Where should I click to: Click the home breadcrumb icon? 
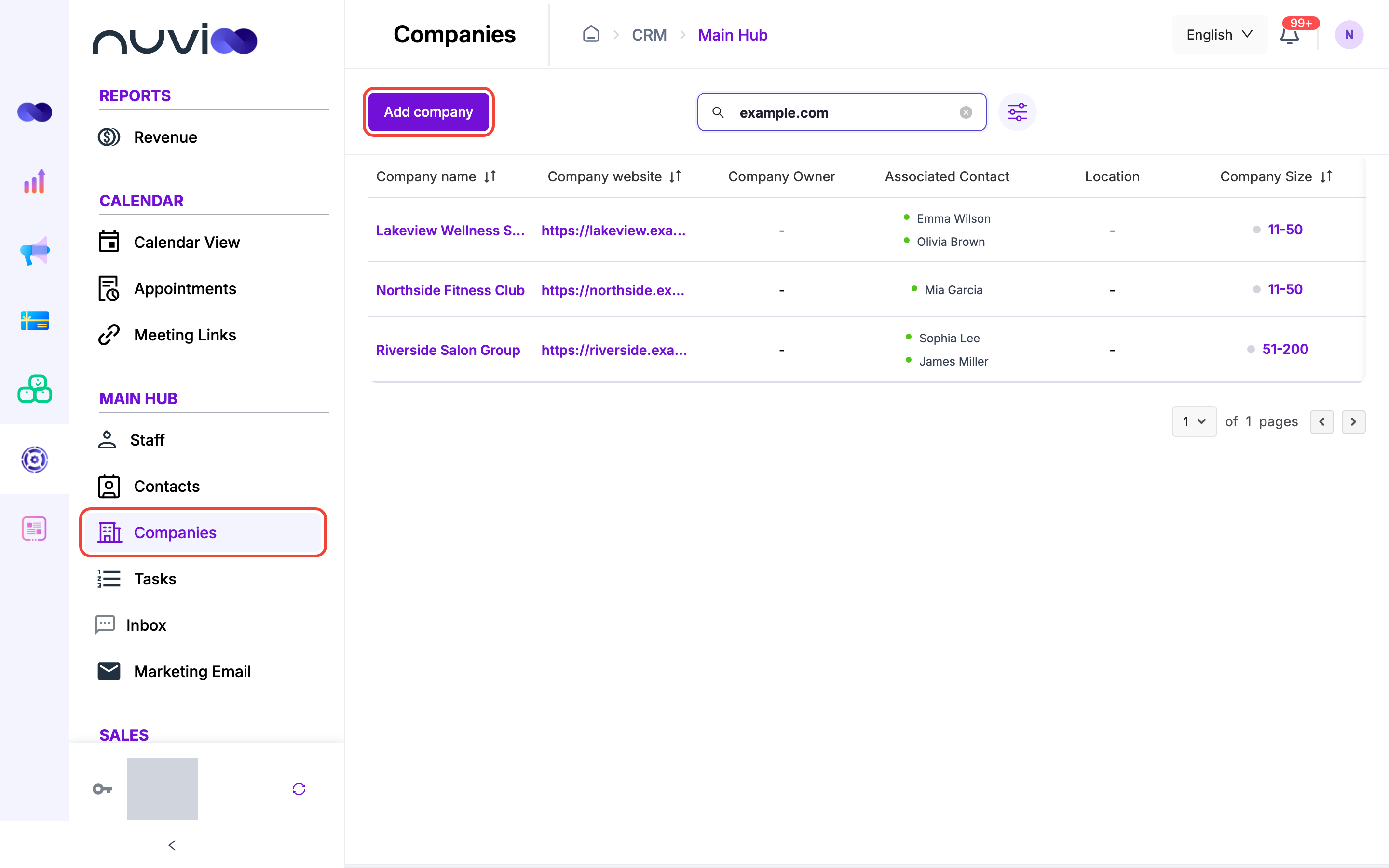pos(591,34)
